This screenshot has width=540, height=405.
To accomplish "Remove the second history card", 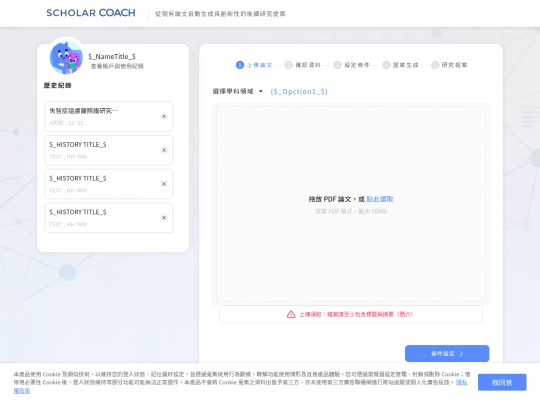I will click(x=164, y=150).
